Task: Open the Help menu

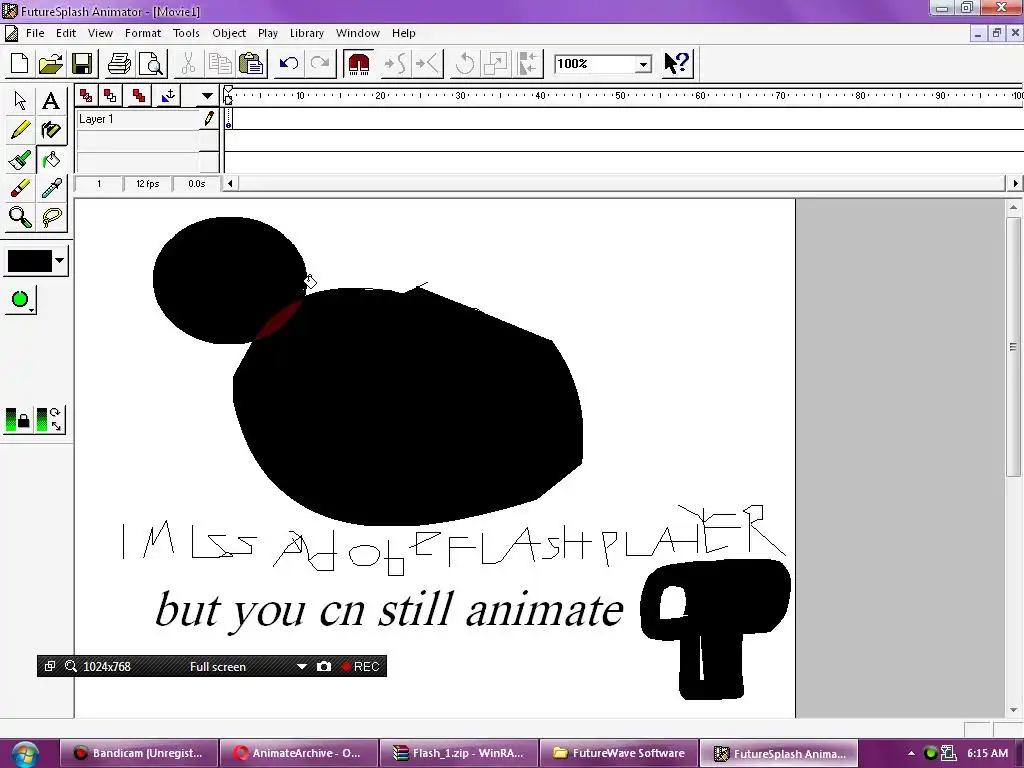Action: [x=404, y=33]
